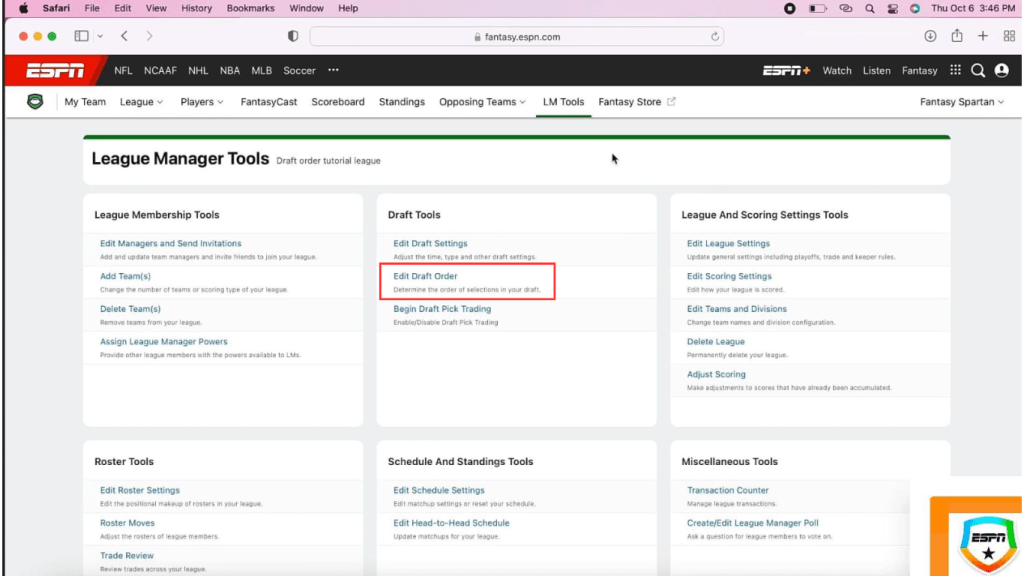Open Edit Roster Settings link

pyautogui.click(x=140, y=490)
